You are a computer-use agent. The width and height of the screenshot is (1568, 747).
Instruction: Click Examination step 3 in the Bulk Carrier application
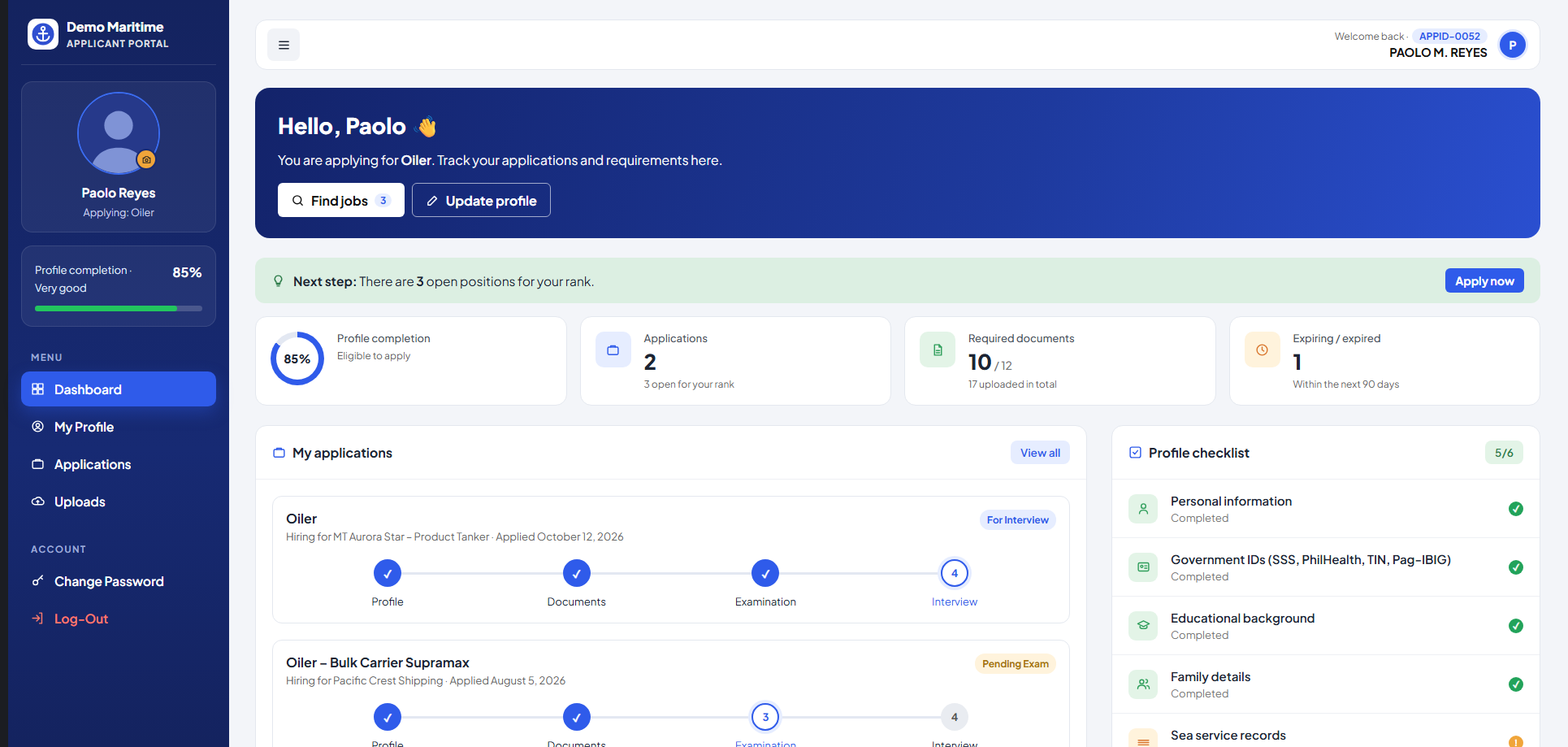765,717
